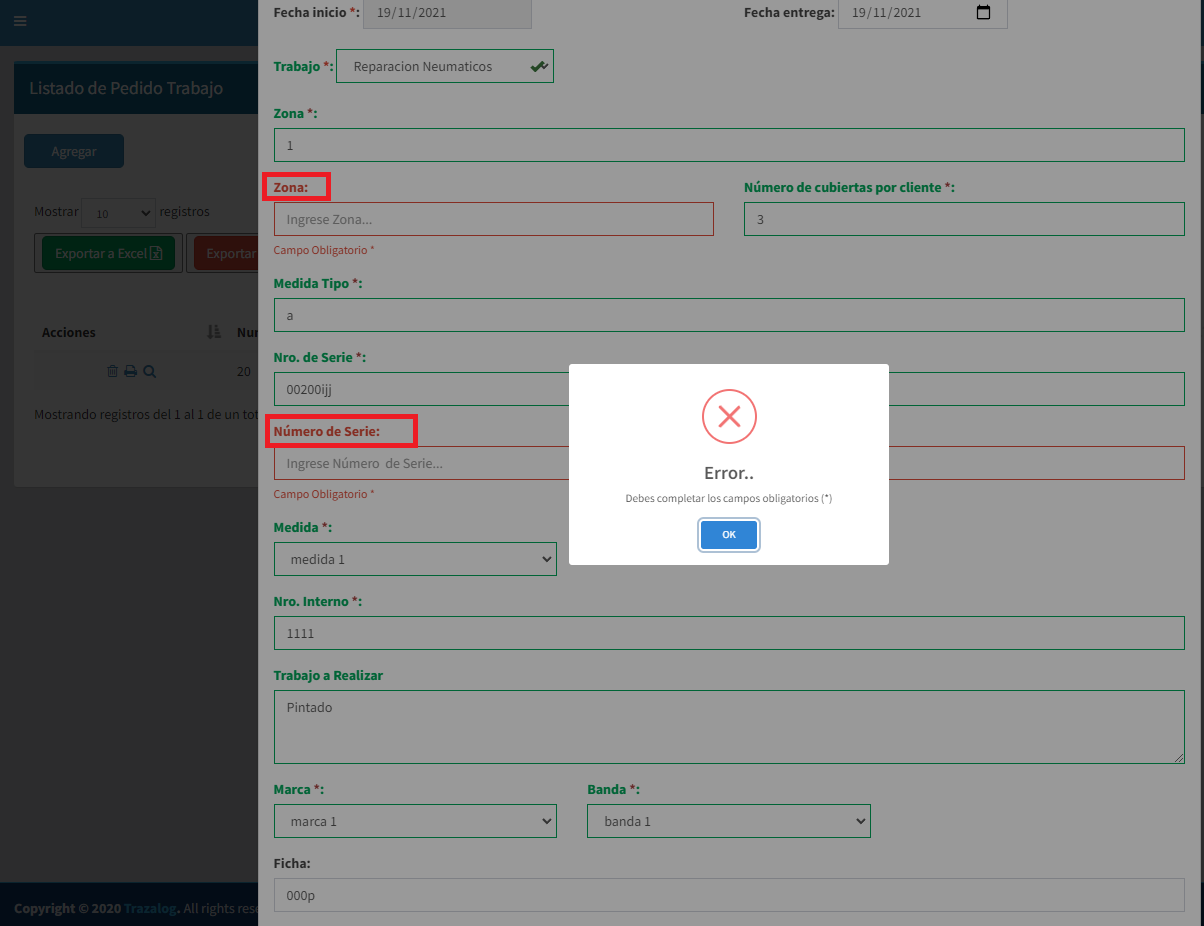Open the calendar picker for Fecha entrega
This screenshot has width=1204, height=926.
click(982, 14)
